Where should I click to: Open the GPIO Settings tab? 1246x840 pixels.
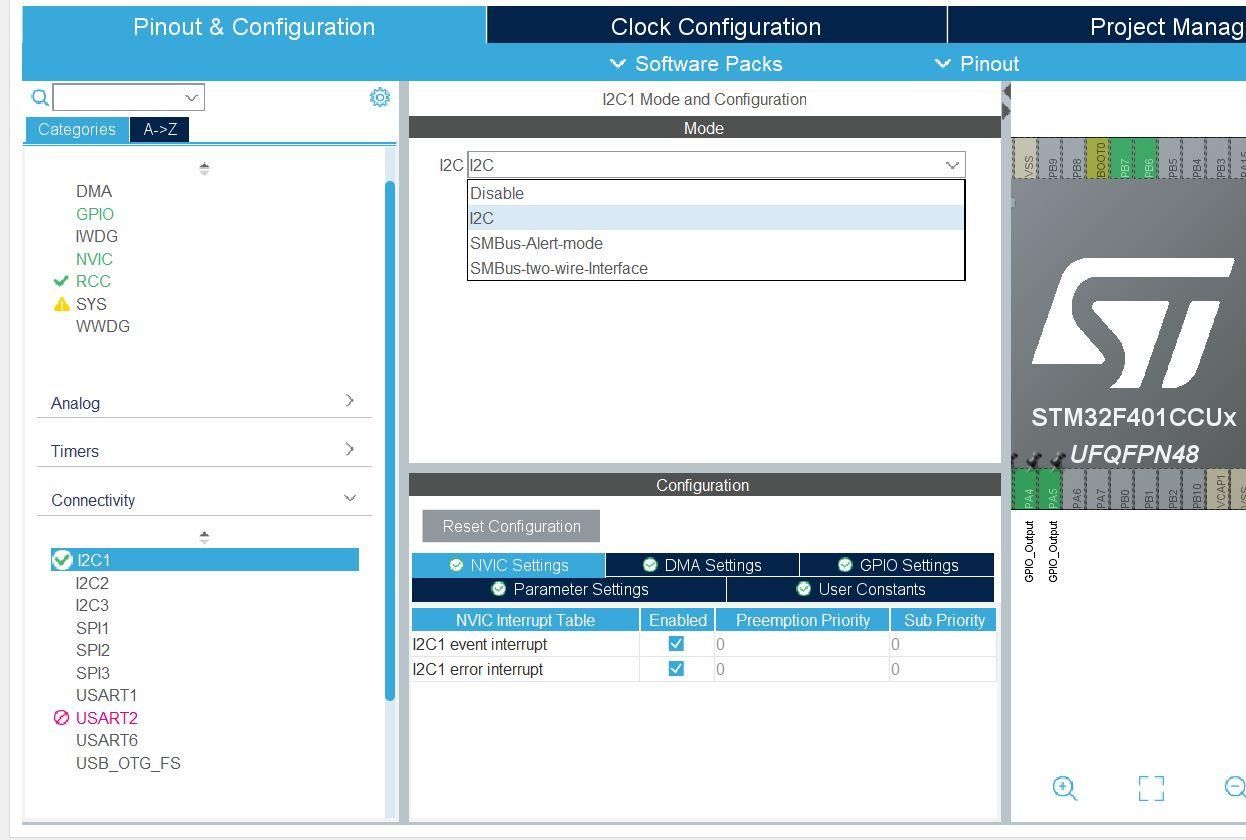point(898,565)
